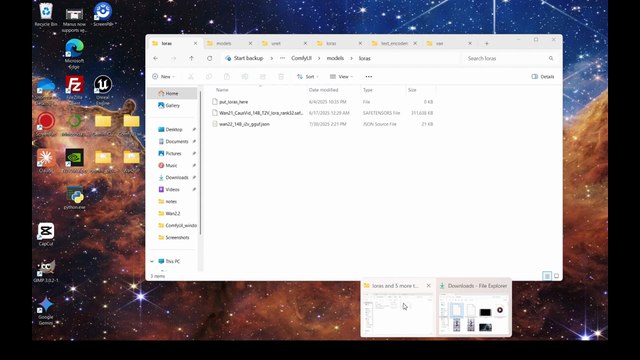This screenshot has height=360, width=640.
Task: Open Wan2.2 folder in navigation pane
Action: pyautogui.click(x=173, y=213)
